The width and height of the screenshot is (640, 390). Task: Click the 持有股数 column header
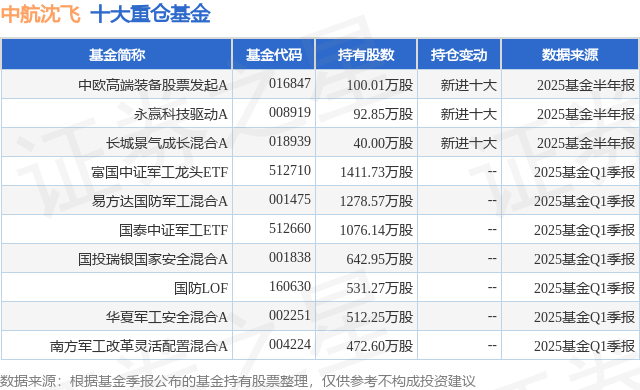(366, 55)
